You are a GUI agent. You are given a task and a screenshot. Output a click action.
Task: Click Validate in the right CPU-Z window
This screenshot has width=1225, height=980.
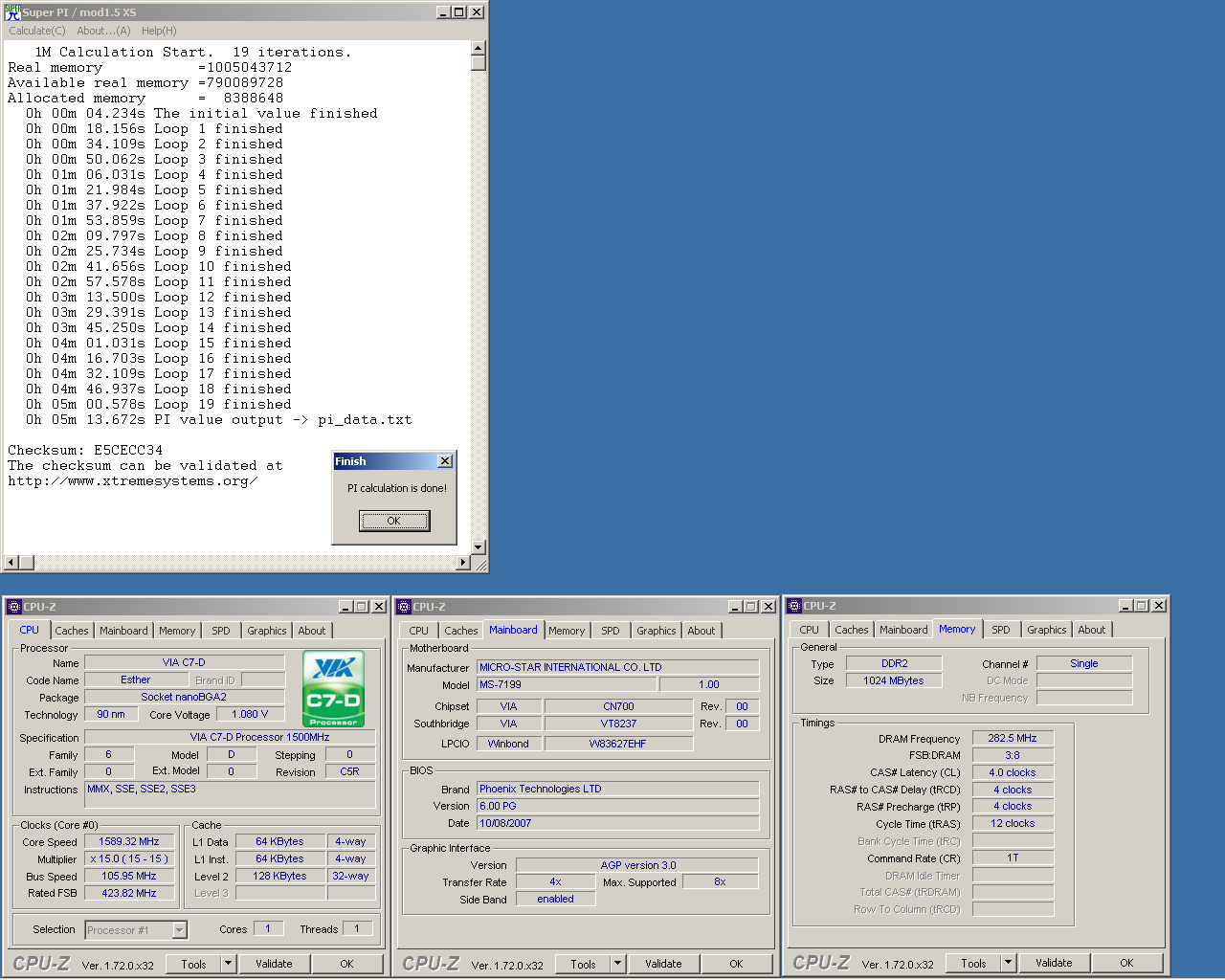1054,963
